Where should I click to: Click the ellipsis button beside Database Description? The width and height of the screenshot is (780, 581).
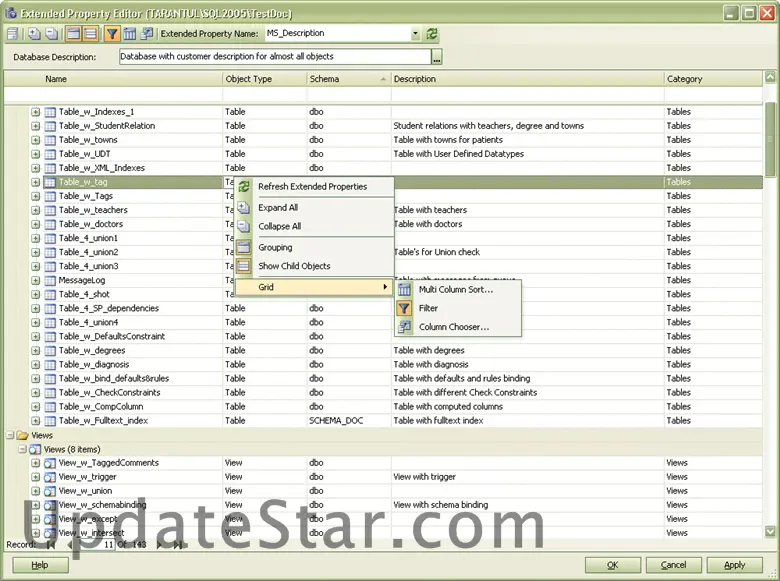[x=436, y=57]
